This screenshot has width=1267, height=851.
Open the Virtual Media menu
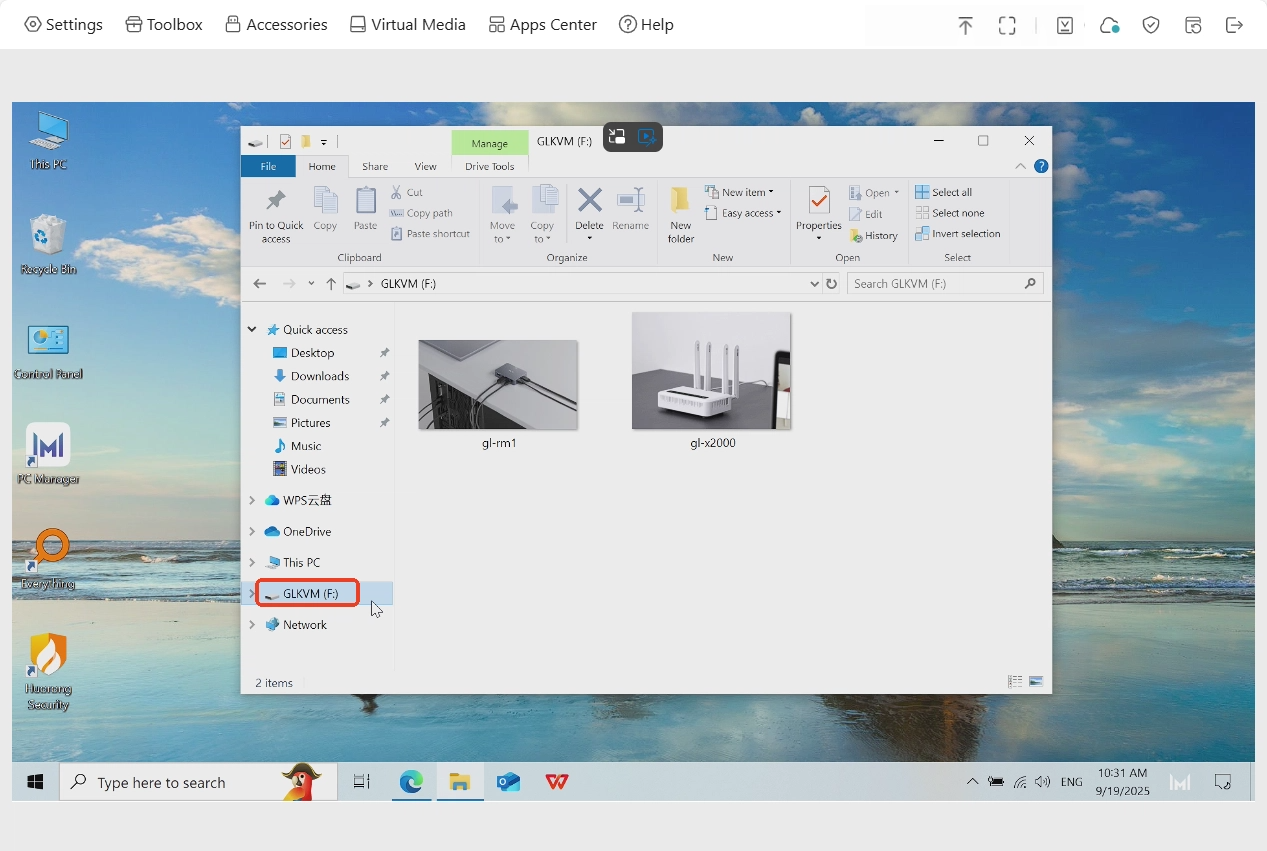point(408,25)
